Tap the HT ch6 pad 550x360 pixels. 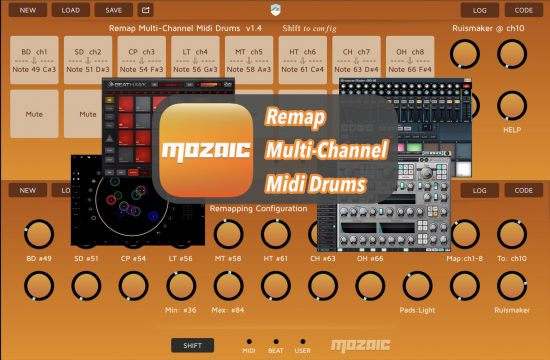(x=303, y=60)
